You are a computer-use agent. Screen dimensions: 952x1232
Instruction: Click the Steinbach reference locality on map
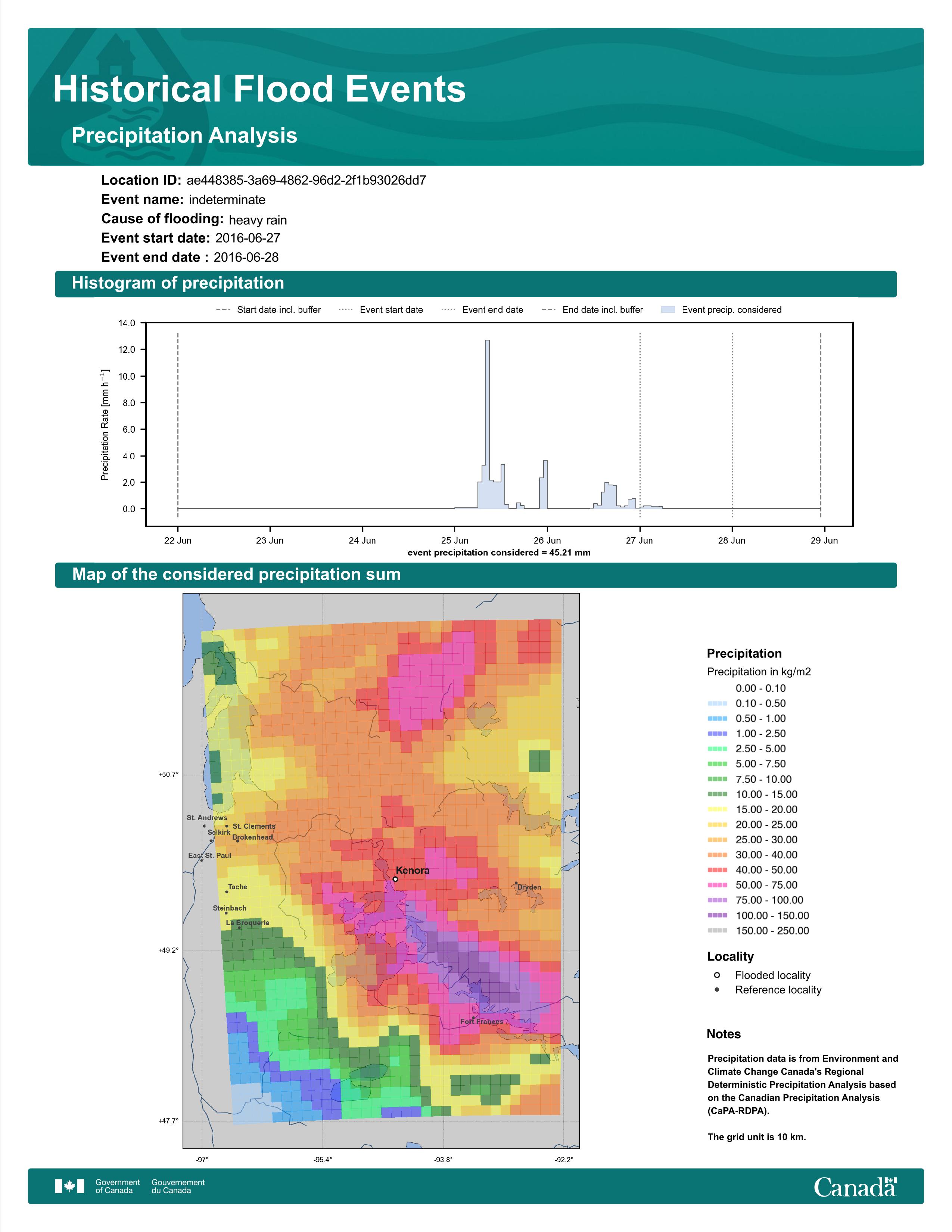point(227,913)
